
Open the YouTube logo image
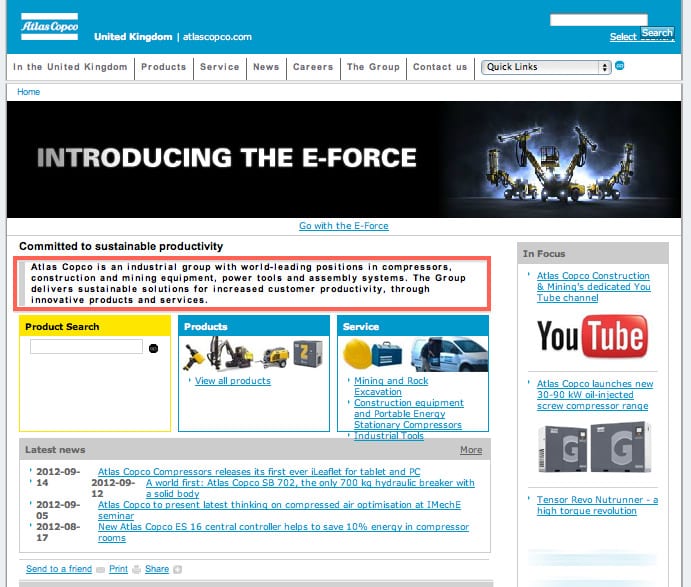click(x=591, y=337)
